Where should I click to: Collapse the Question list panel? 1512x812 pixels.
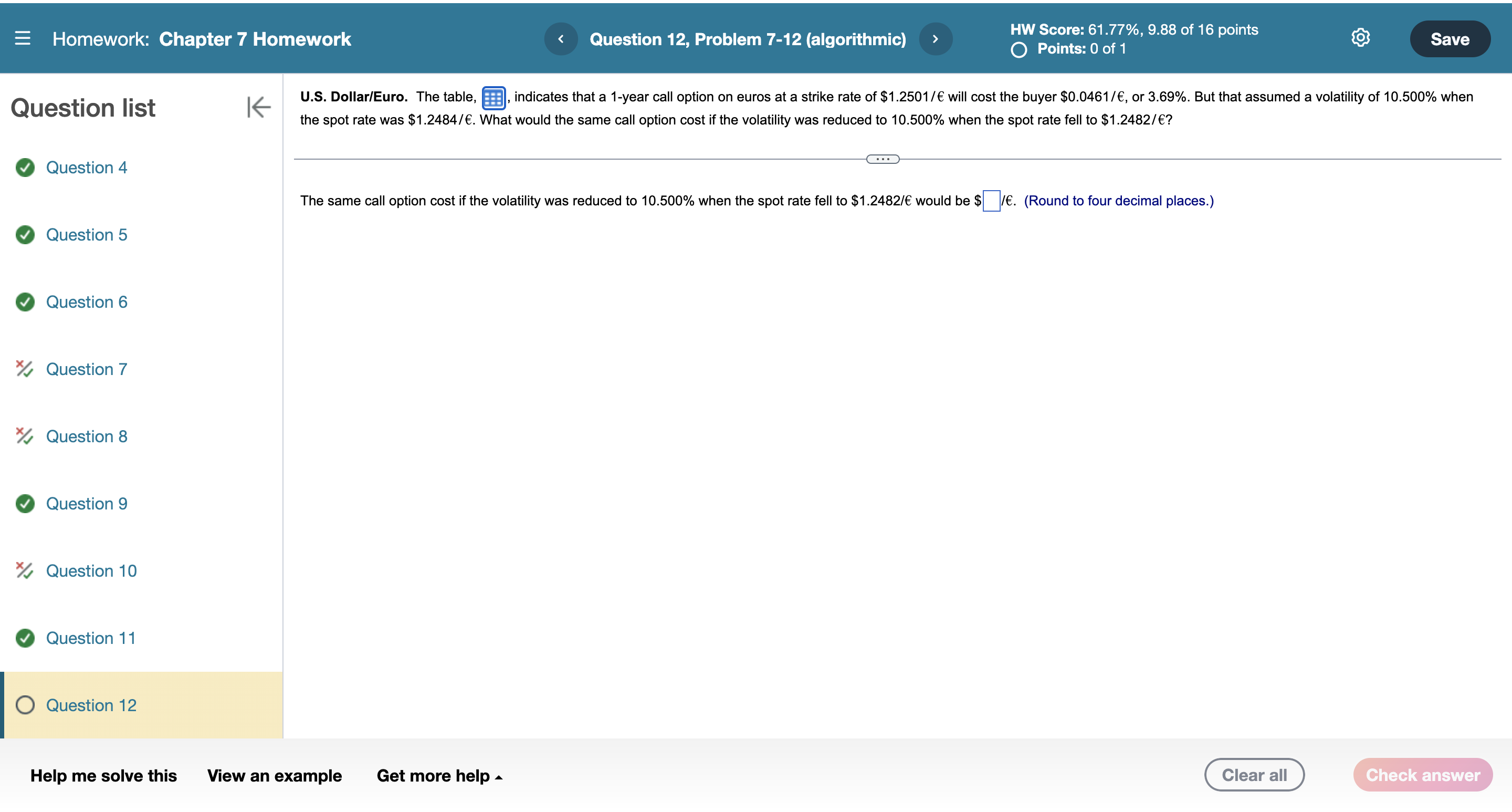tap(258, 107)
